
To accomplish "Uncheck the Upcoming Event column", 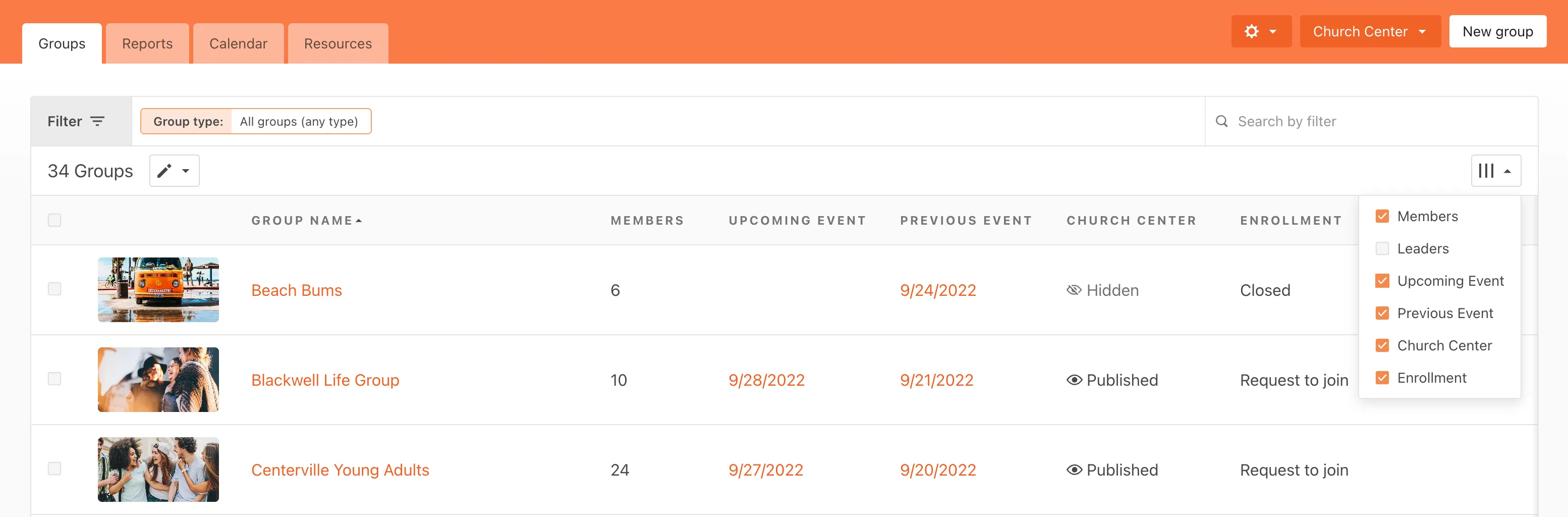I will pyautogui.click(x=1382, y=281).
